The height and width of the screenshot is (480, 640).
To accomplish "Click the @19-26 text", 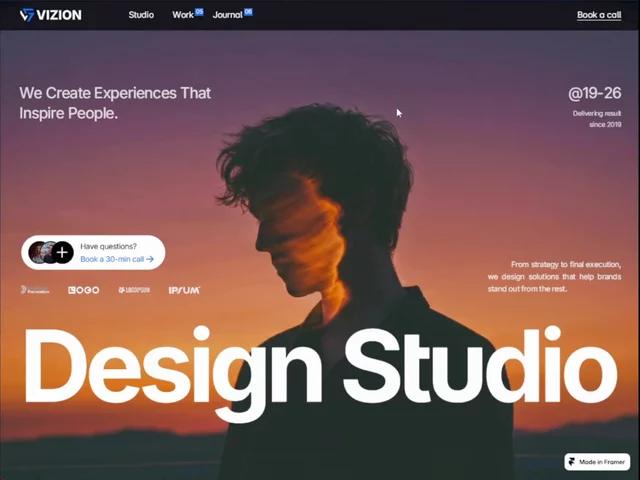I will pos(595,93).
